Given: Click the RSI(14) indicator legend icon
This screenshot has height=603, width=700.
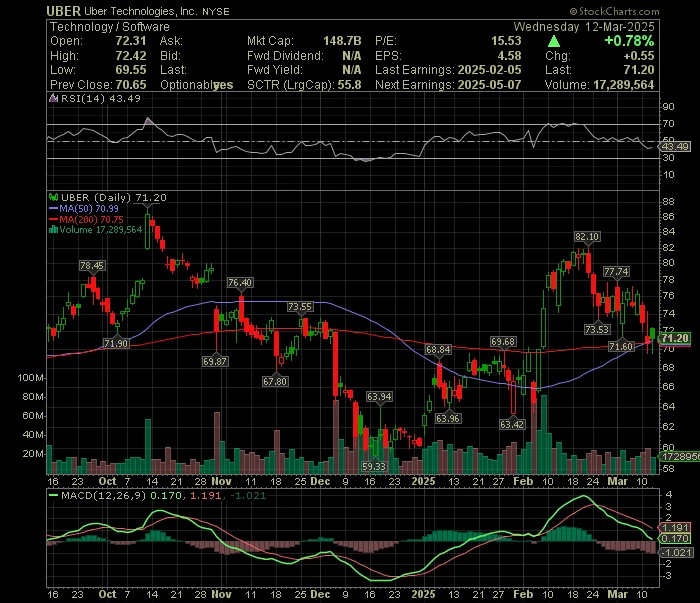Looking at the screenshot, I should [53, 98].
